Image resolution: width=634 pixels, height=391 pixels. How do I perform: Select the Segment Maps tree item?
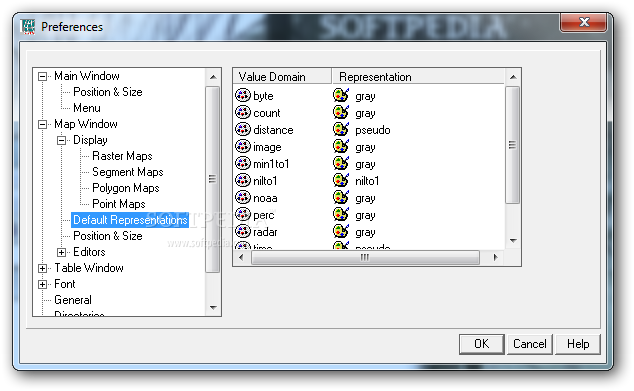click(x=128, y=172)
